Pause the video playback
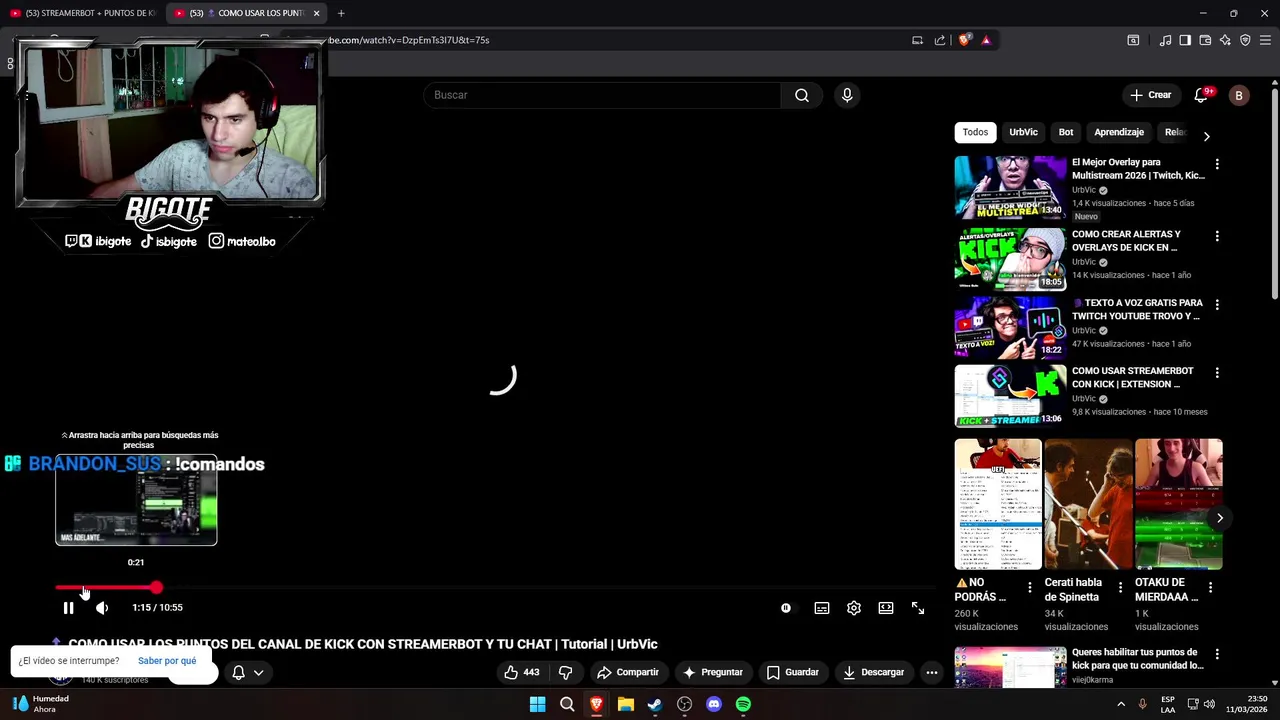Screen dimensions: 1280x720 click(x=68, y=608)
